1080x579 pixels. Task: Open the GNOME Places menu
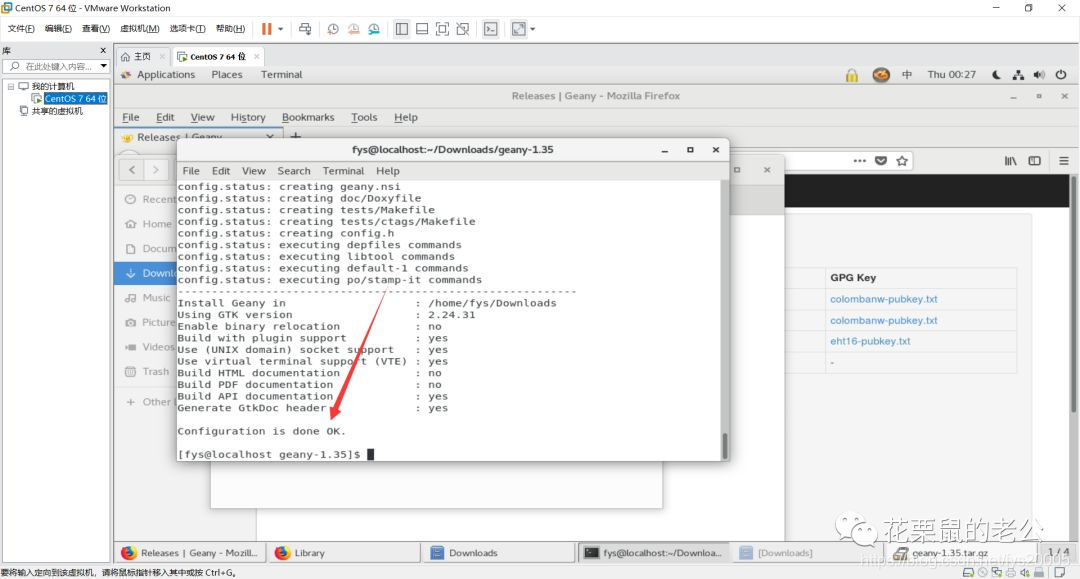[227, 74]
